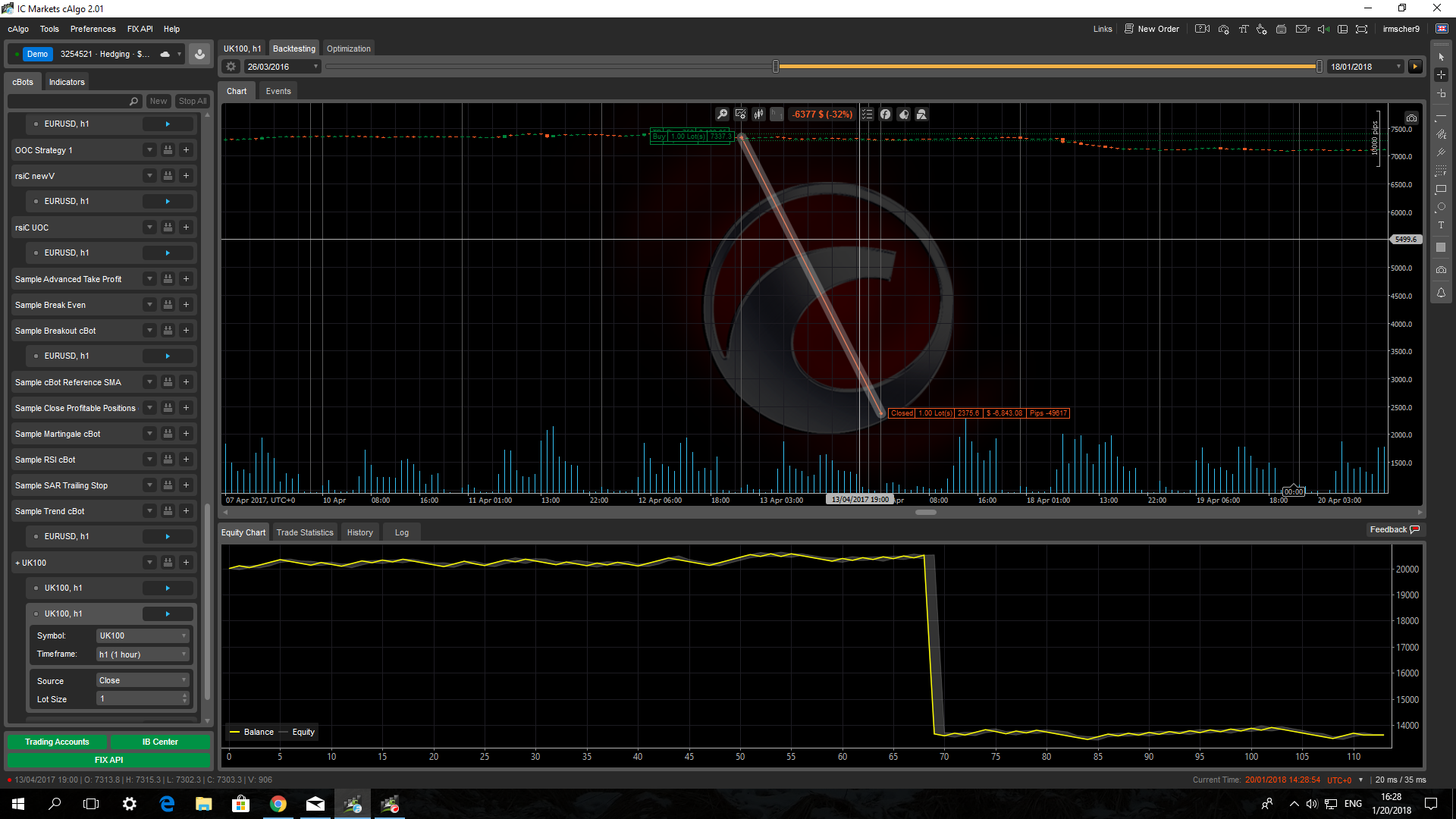
Task: Toggle sound settings speaker icon
Action: [x=1323, y=29]
